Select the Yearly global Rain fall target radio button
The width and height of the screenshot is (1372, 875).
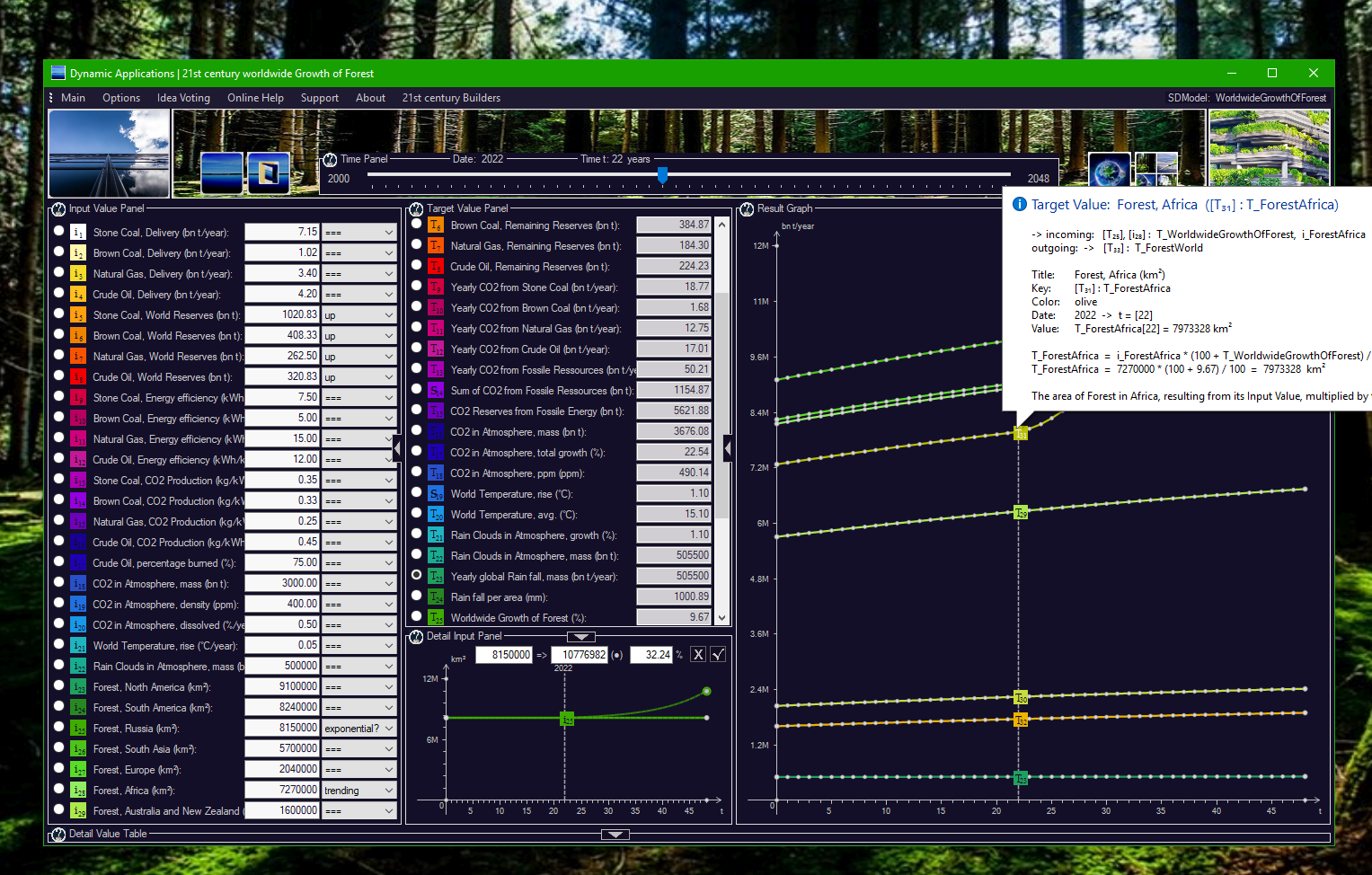pyautogui.click(x=417, y=575)
